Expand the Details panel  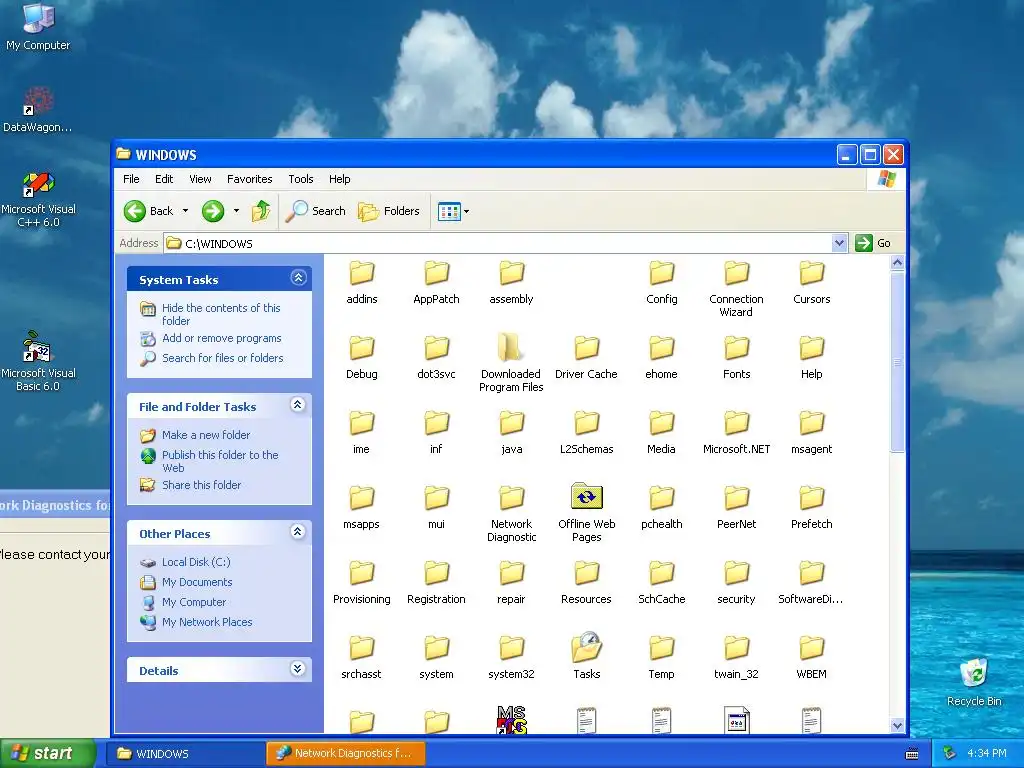(298, 669)
